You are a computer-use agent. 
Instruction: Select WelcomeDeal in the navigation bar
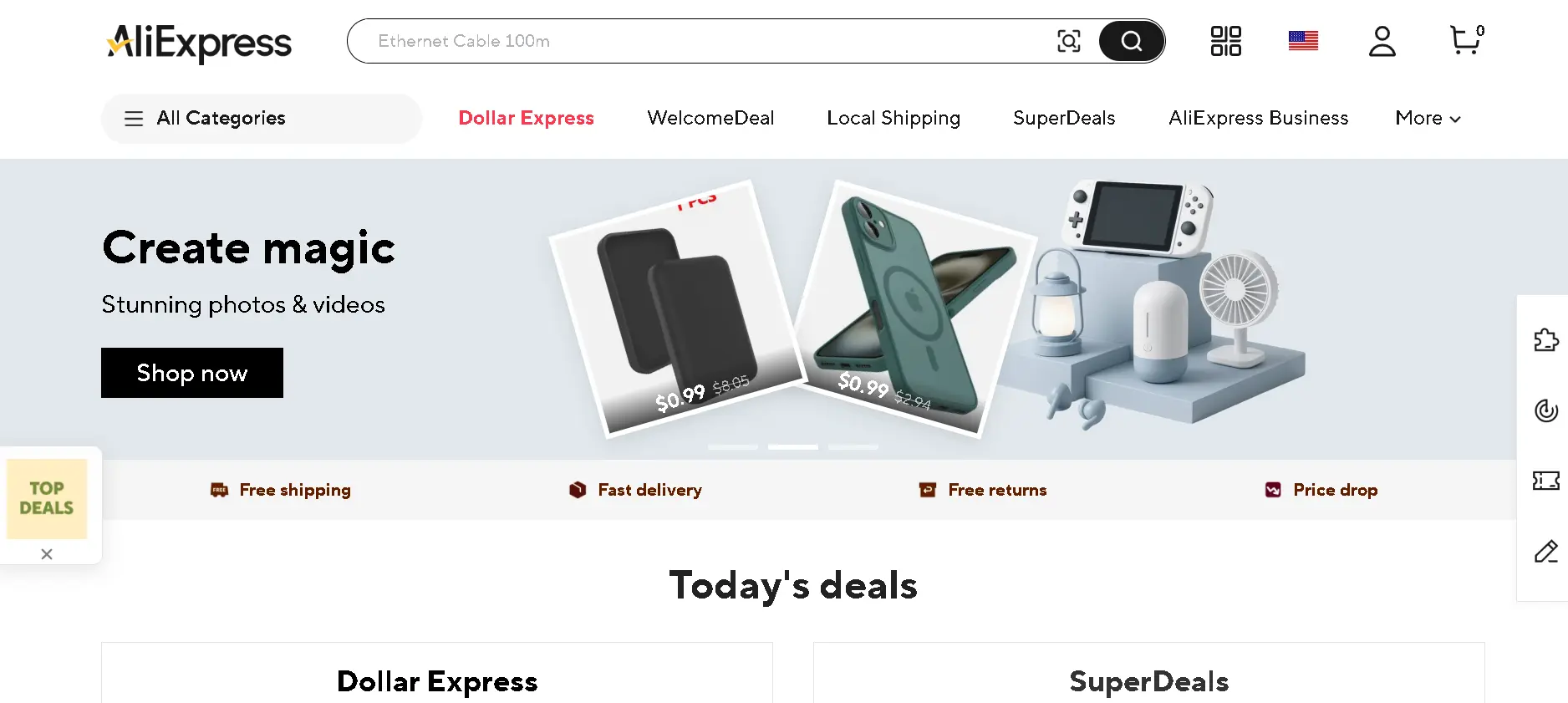tap(710, 118)
